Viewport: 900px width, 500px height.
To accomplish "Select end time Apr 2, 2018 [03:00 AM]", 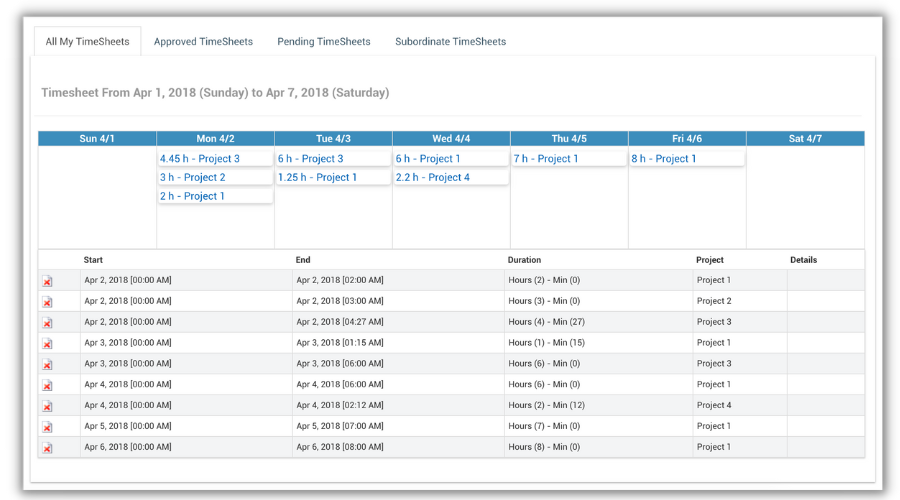I will click(340, 301).
